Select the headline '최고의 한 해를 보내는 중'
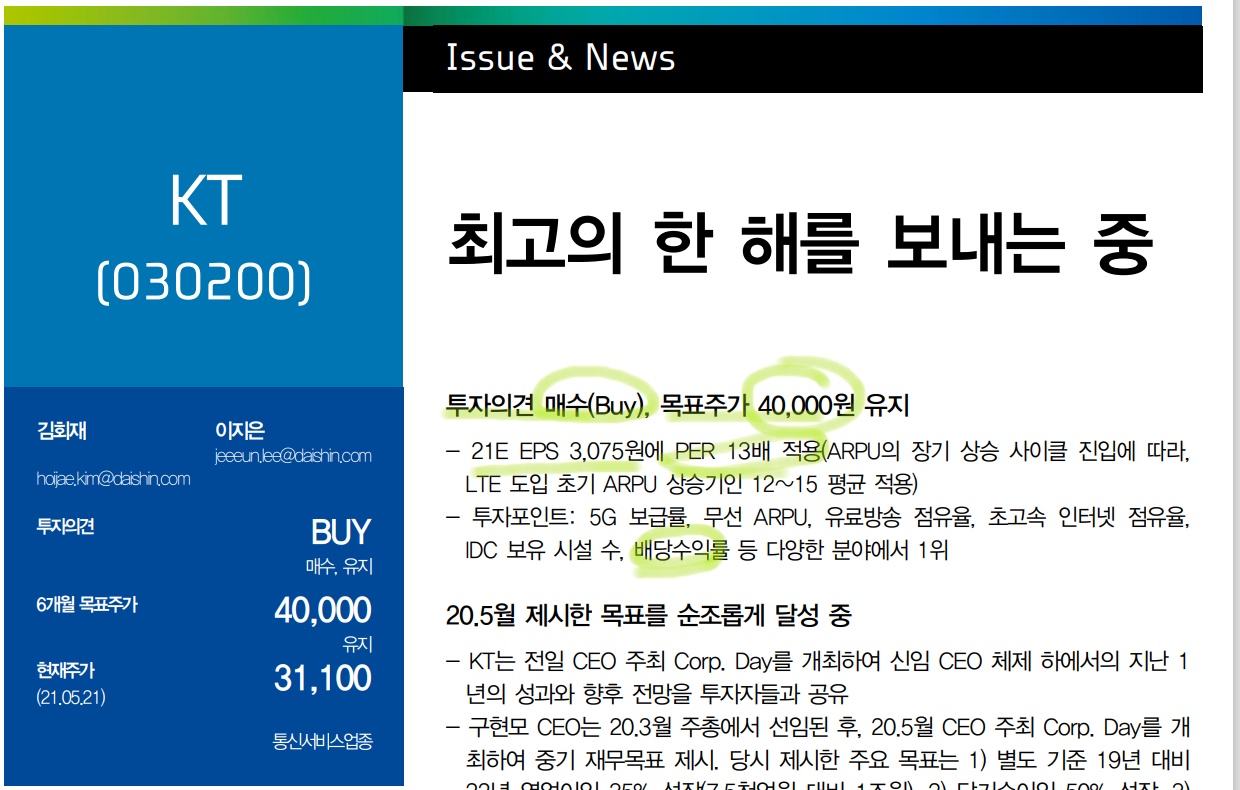This screenshot has width=1240, height=790. pos(800,242)
